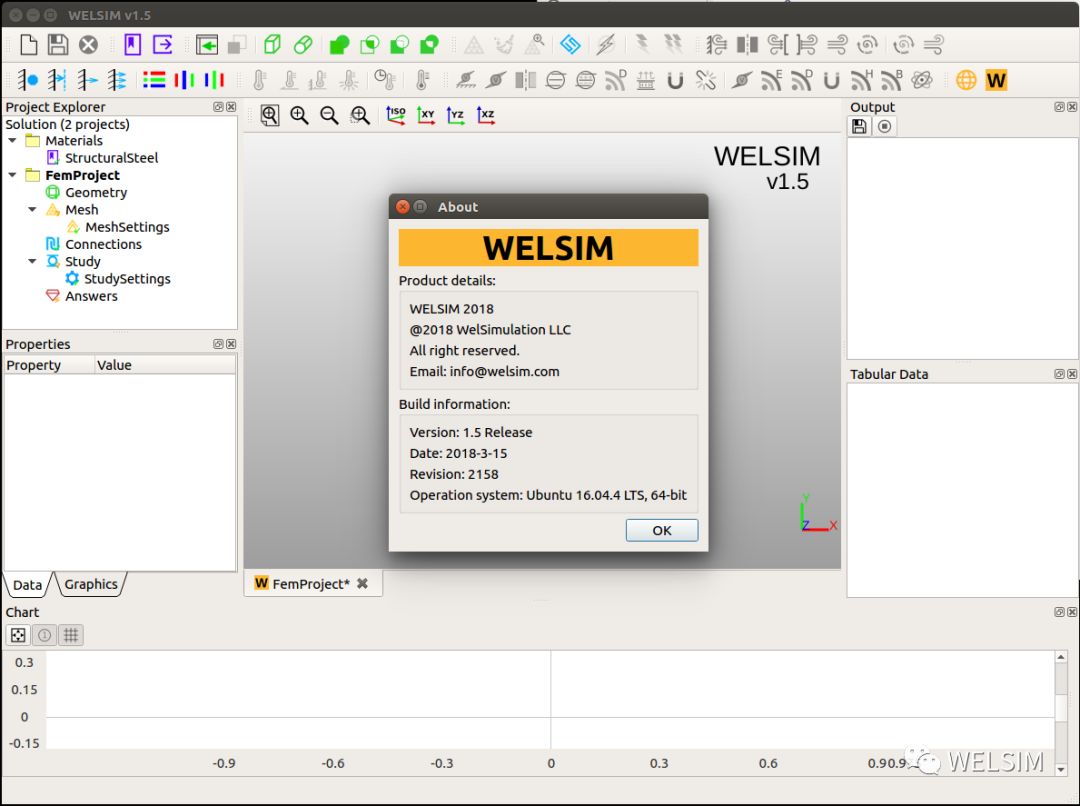
Task: Click the blue-green-red vertical bars icon
Action: pyautogui.click(x=214, y=80)
